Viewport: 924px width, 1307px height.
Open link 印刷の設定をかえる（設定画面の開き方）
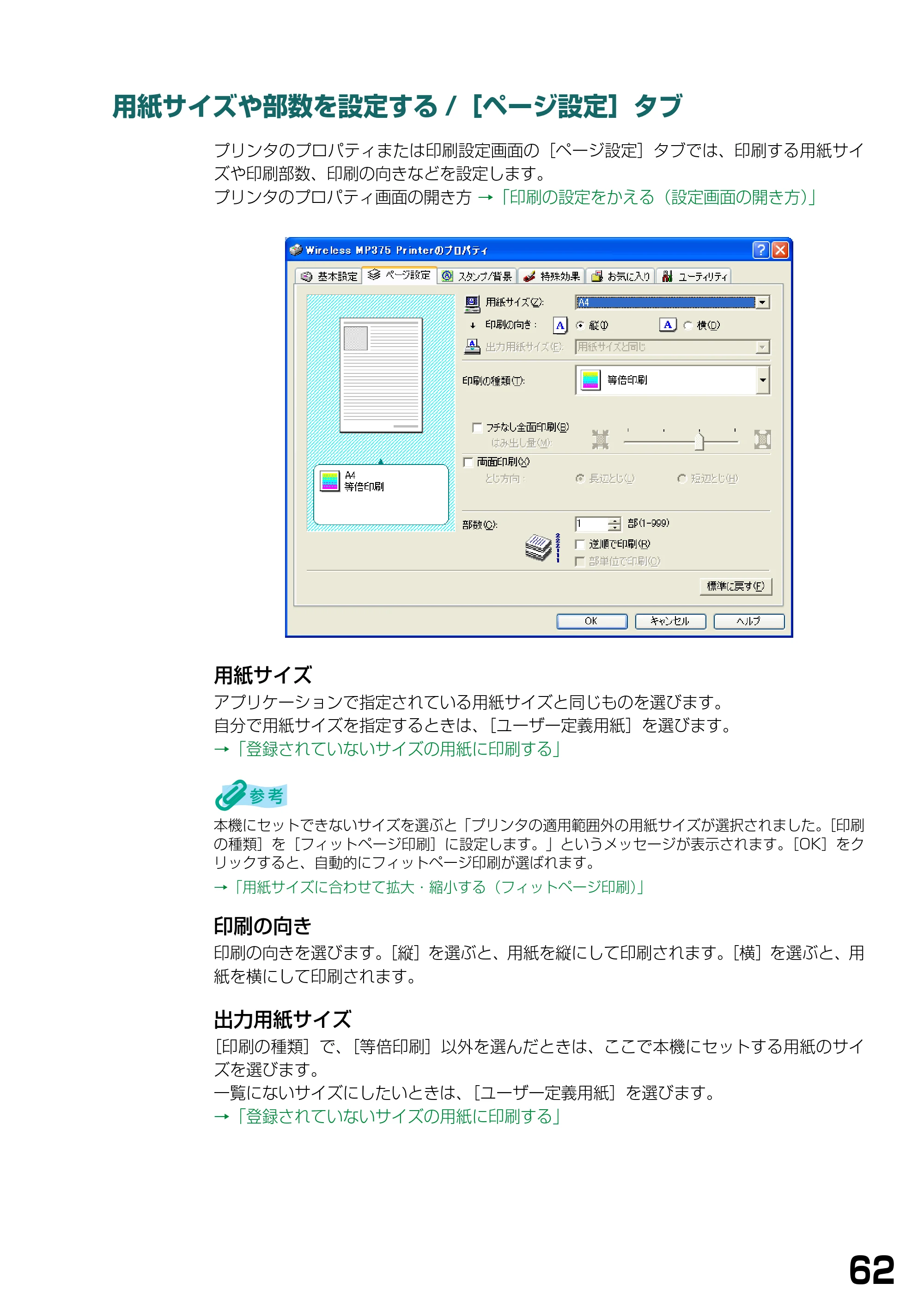click(x=657, y=197)
